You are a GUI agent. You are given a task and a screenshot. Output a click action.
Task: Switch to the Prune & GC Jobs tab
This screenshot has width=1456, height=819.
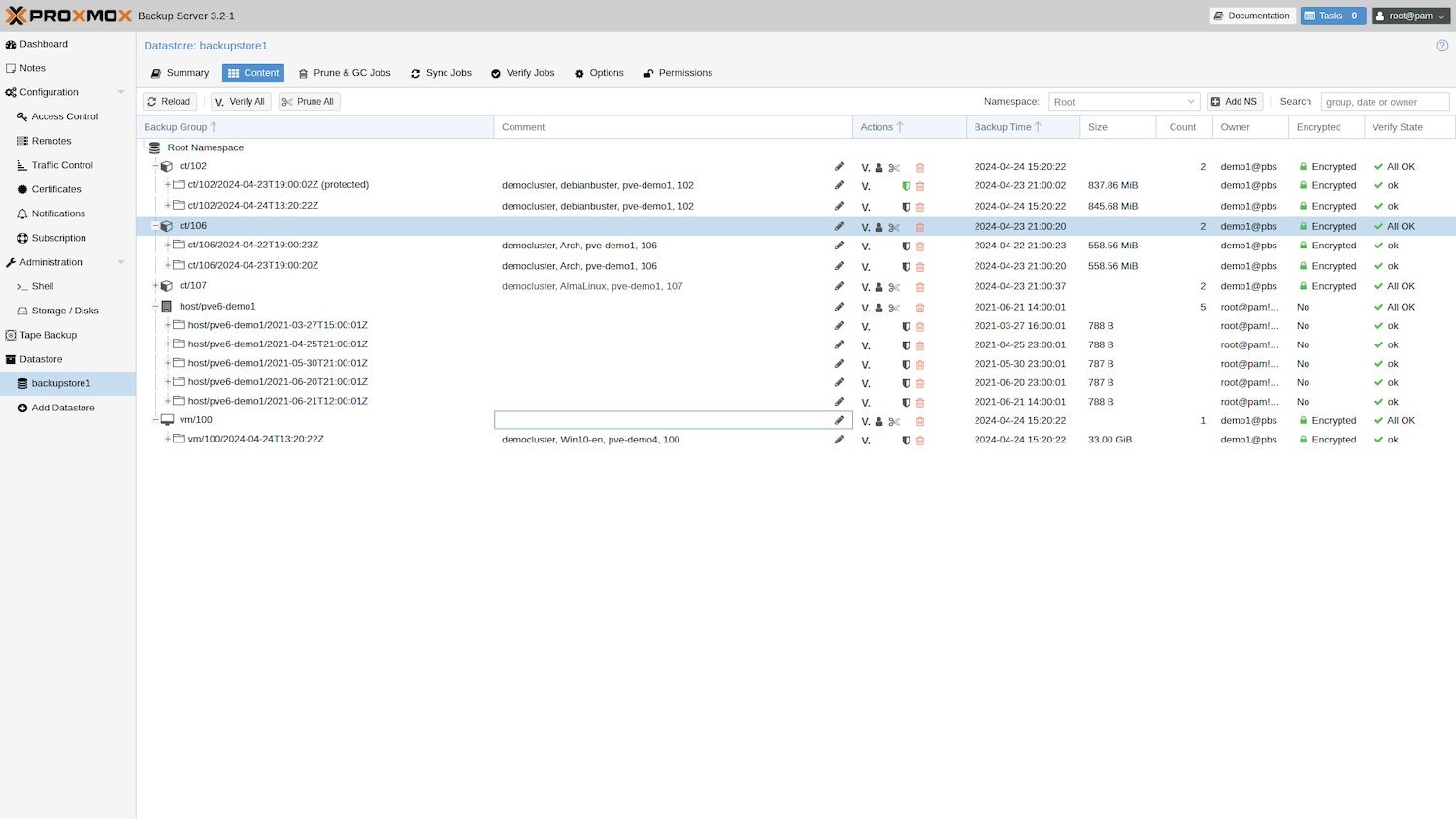[345, 72]
